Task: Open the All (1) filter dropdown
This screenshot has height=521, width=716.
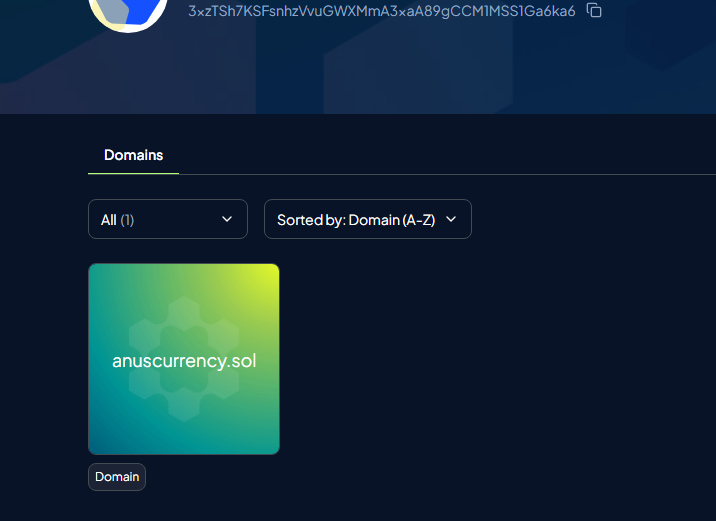Action: coord(168,219)
